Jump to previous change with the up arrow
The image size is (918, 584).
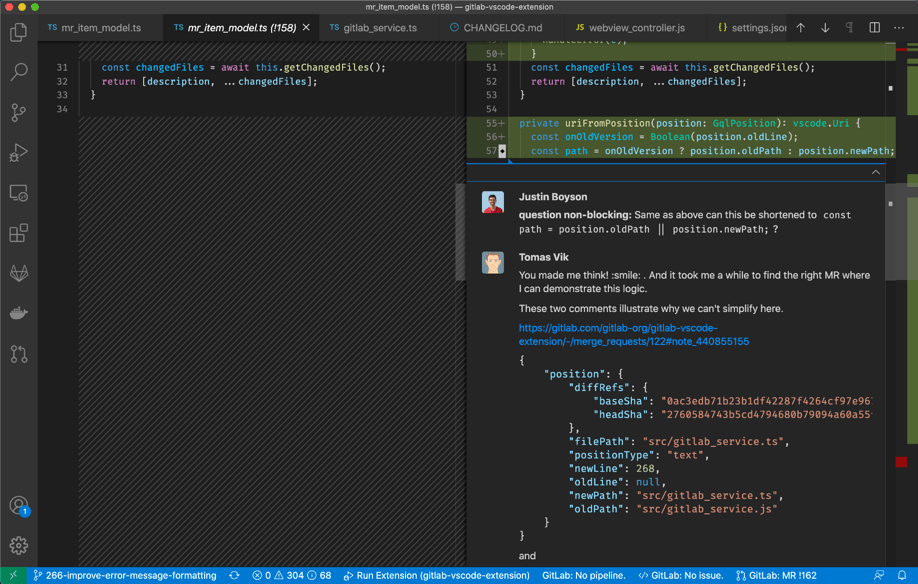pyautogui.click(x=800, y=28)
